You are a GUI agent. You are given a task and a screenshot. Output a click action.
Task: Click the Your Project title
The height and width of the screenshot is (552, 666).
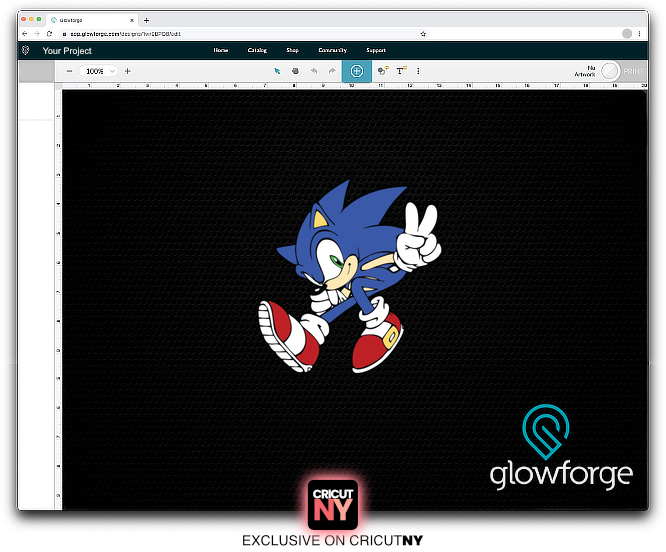click(x=67, y=51)
